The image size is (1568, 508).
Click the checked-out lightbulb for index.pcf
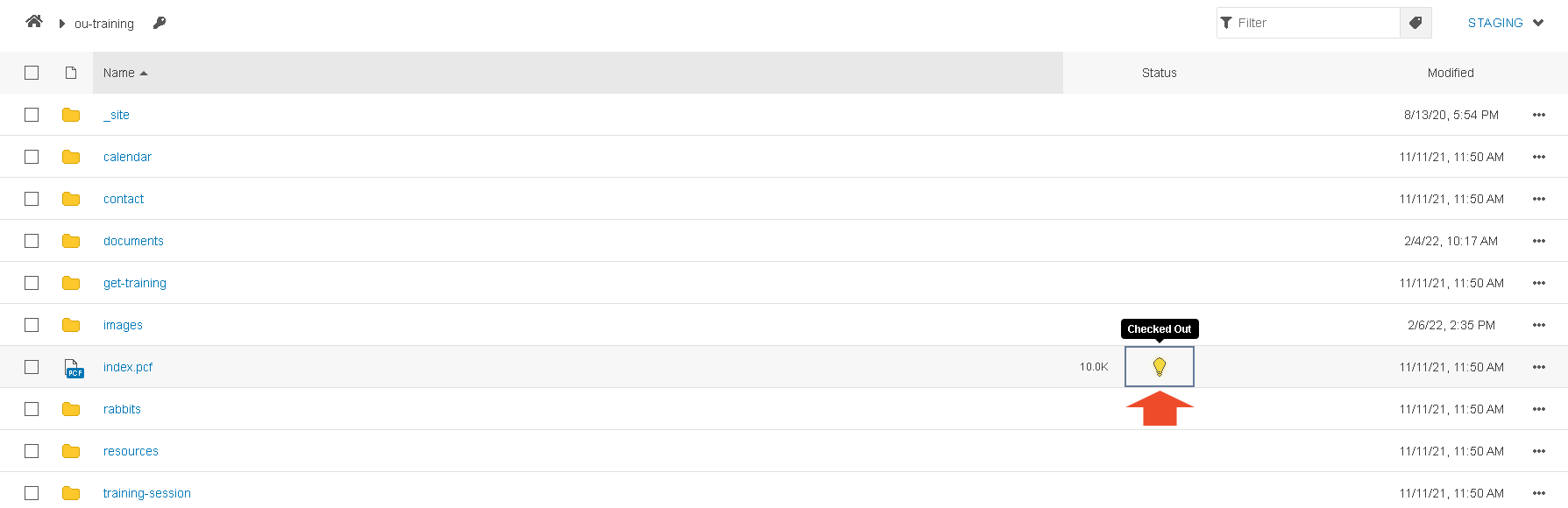coord(1160,367)
